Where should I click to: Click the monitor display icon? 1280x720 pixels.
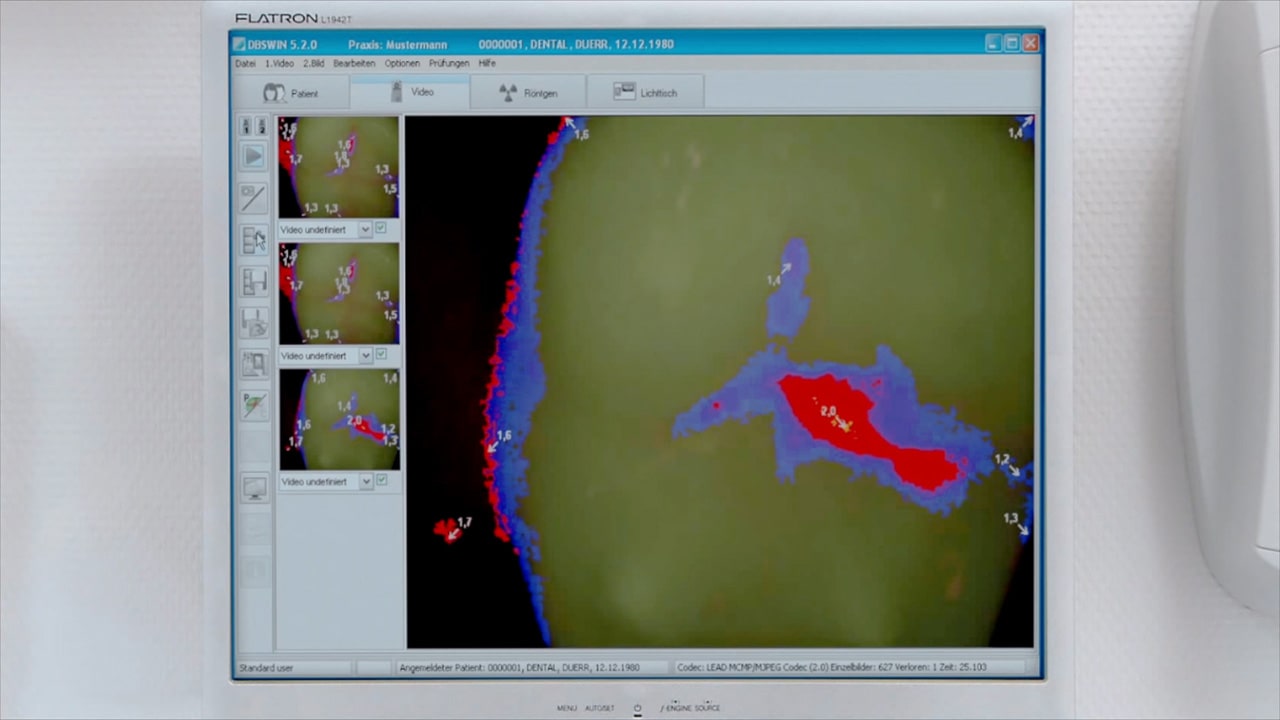254,488
